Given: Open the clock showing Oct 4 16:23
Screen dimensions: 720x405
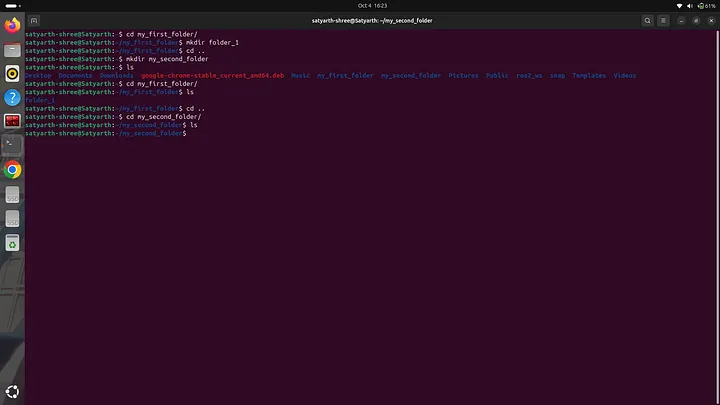Looking at the screenshot, I should click(x=372, y=6).
